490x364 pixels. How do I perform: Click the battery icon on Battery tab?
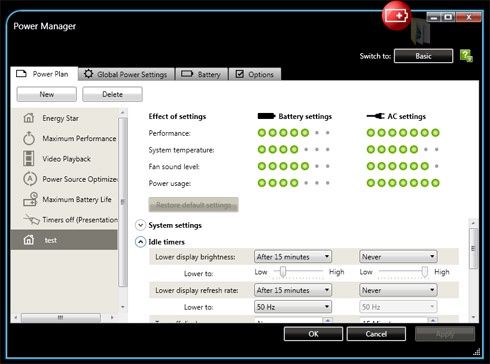pos(187,74)
